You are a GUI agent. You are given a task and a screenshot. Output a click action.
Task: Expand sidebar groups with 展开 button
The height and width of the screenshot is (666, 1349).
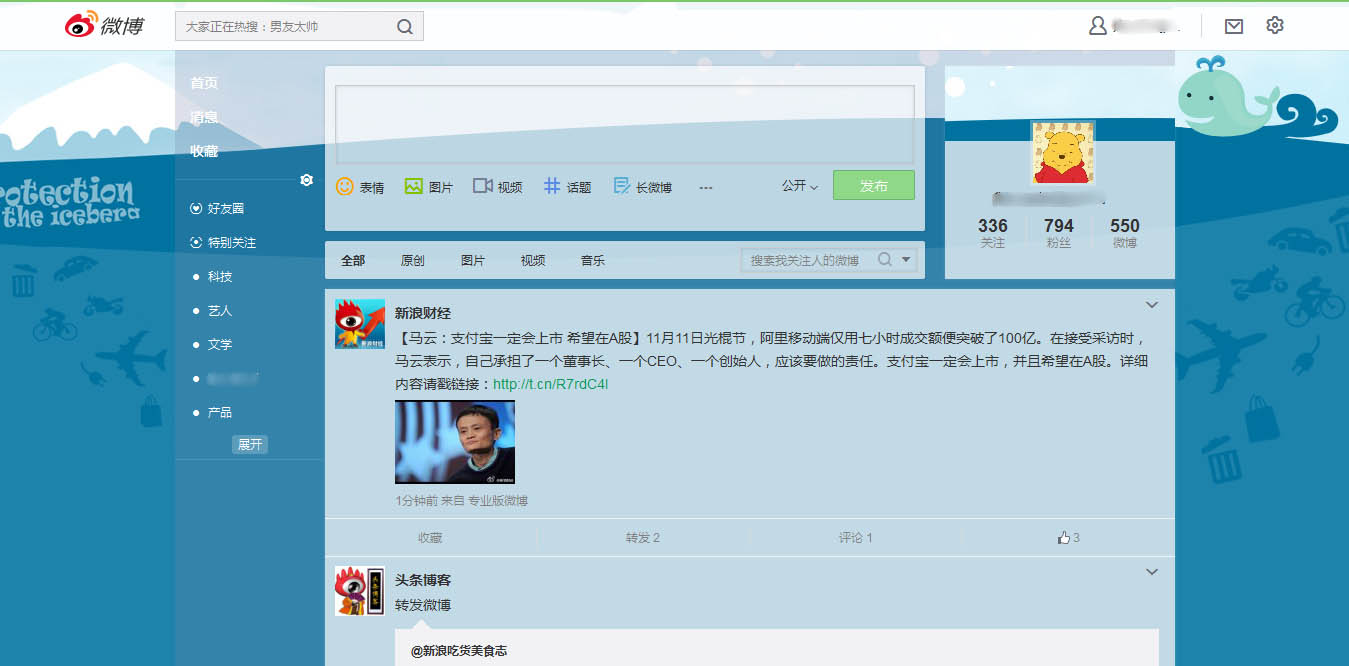pyautogui.click(x=250, y=445)
